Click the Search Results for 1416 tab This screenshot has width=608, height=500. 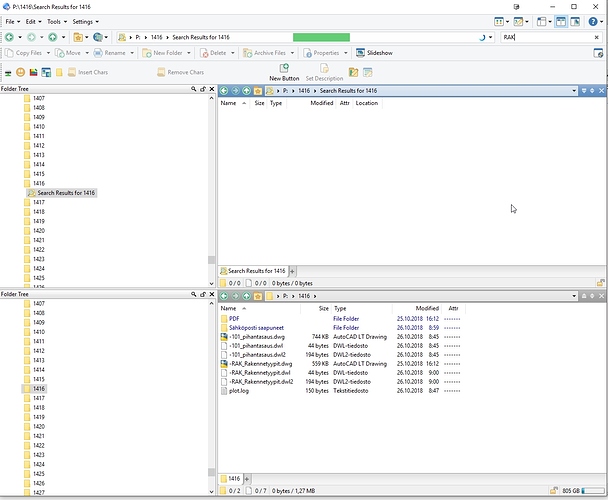pyautogui.click(x=253, y=271)
